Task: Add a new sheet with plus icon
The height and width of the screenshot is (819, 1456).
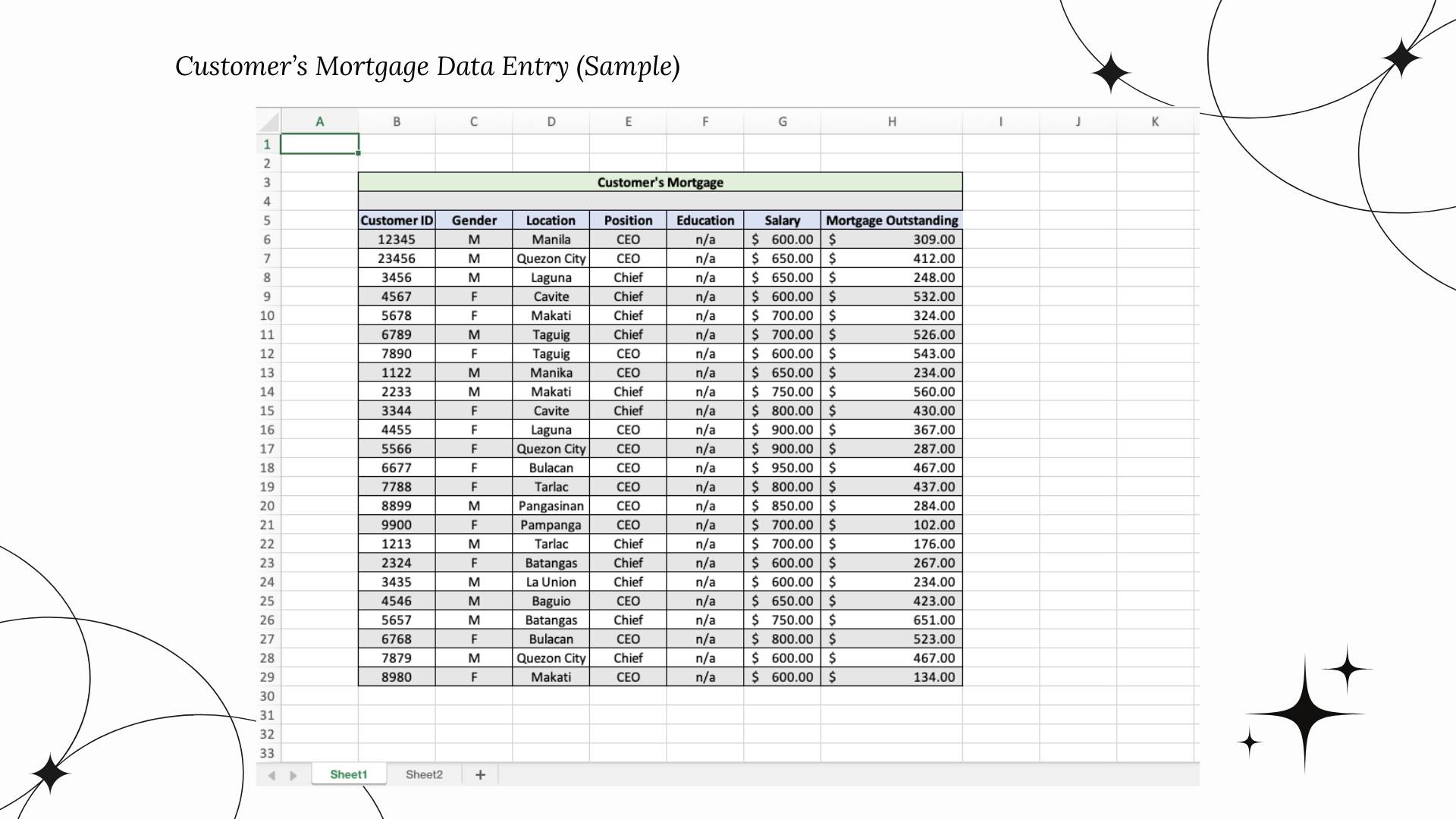Action: click(480, 774)
